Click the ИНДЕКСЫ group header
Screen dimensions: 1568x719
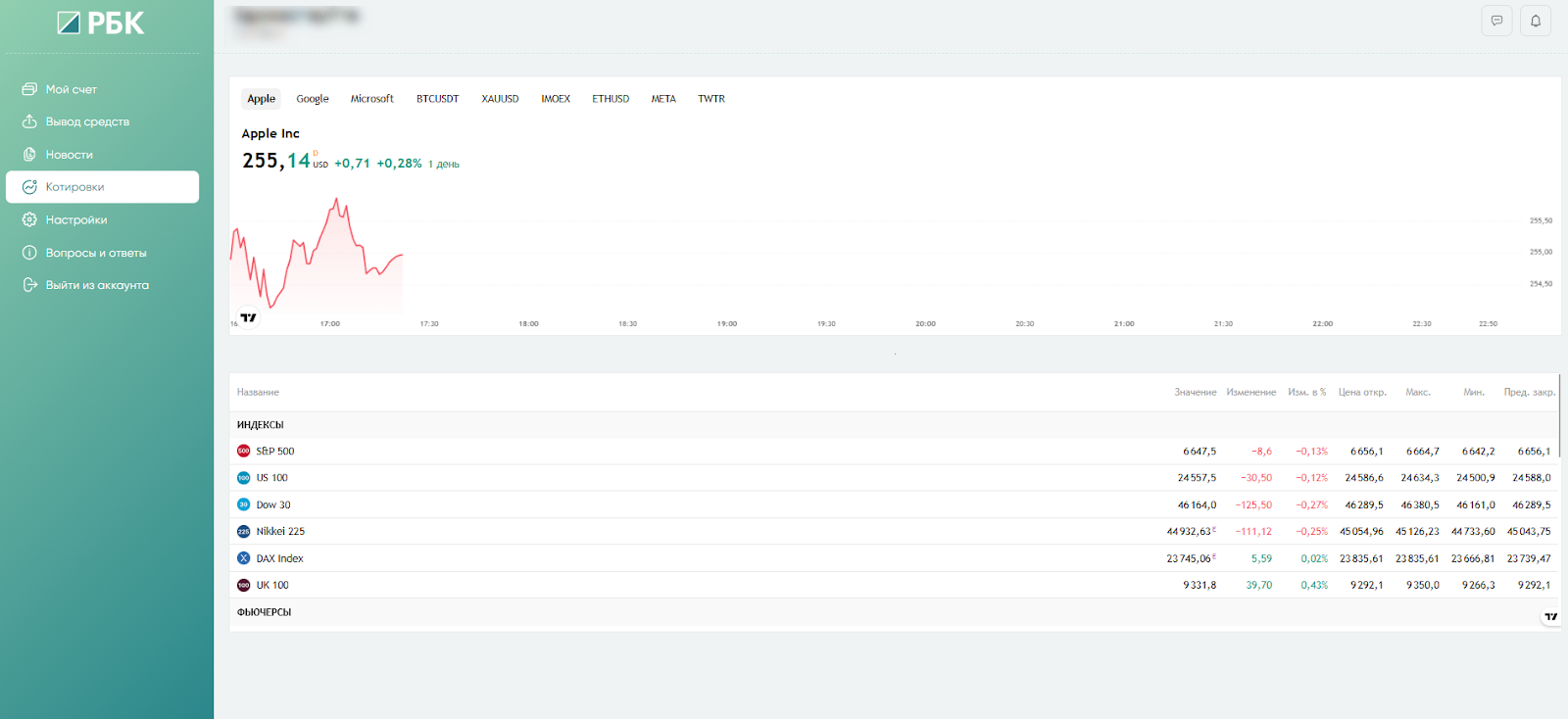261,425
